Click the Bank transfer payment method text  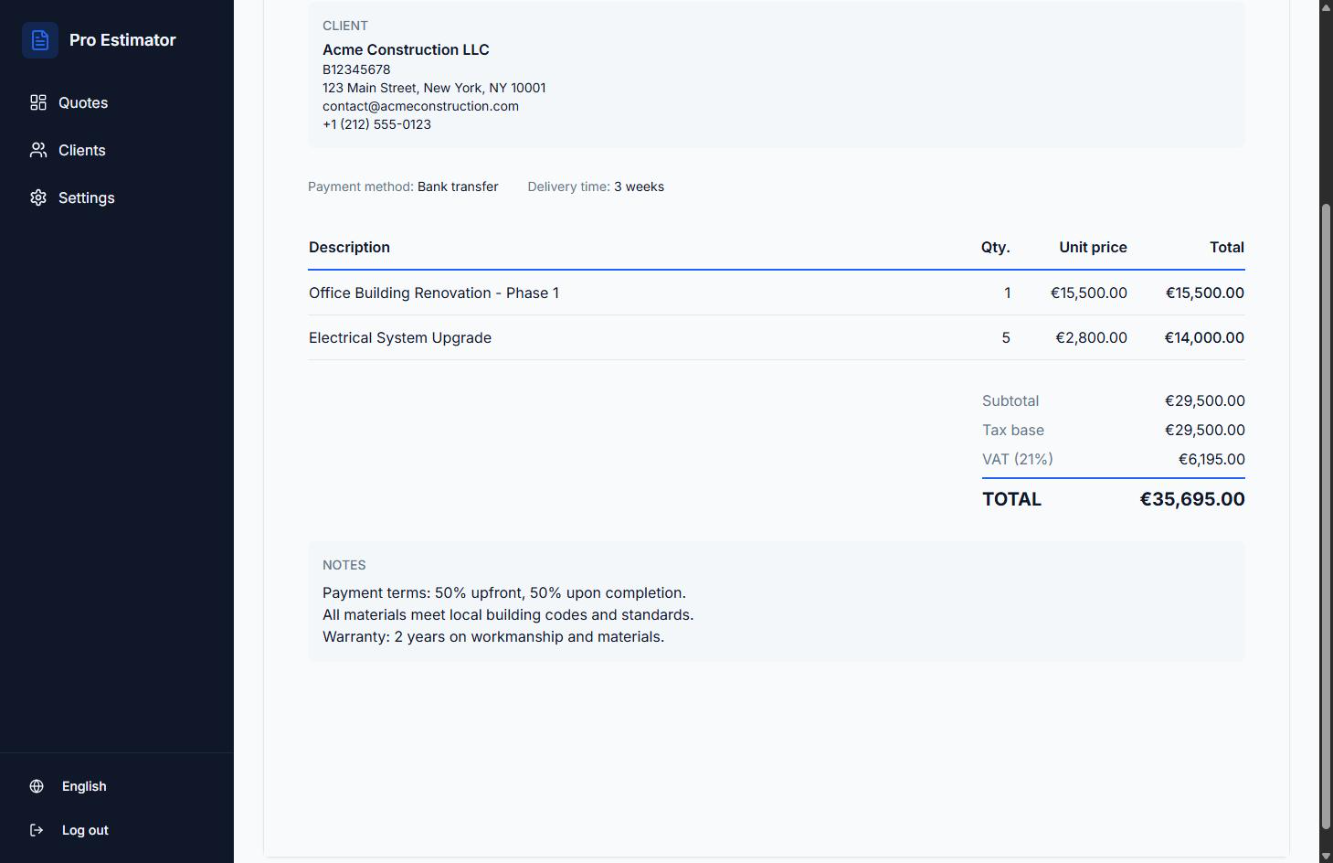(457, 186)
